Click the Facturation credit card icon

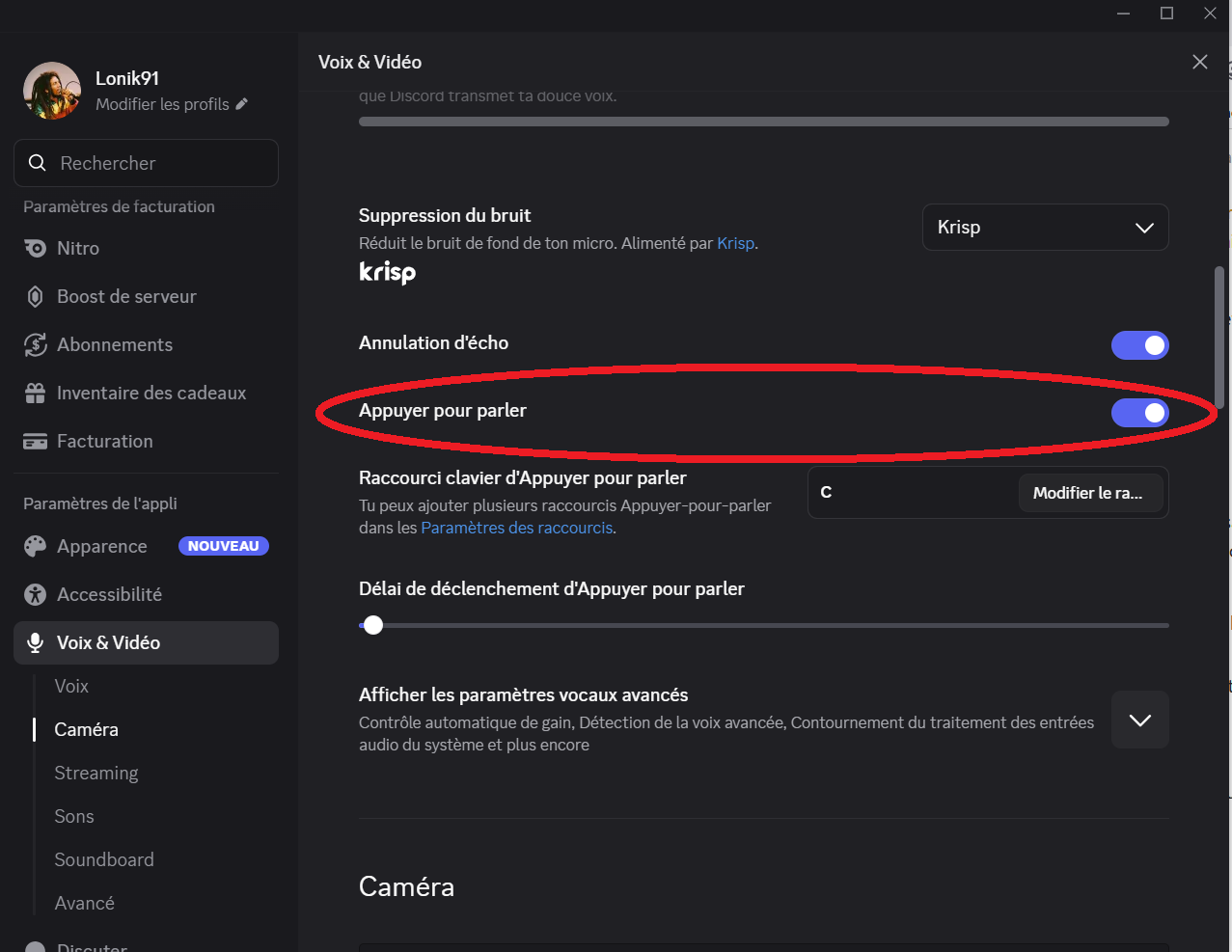36,441
